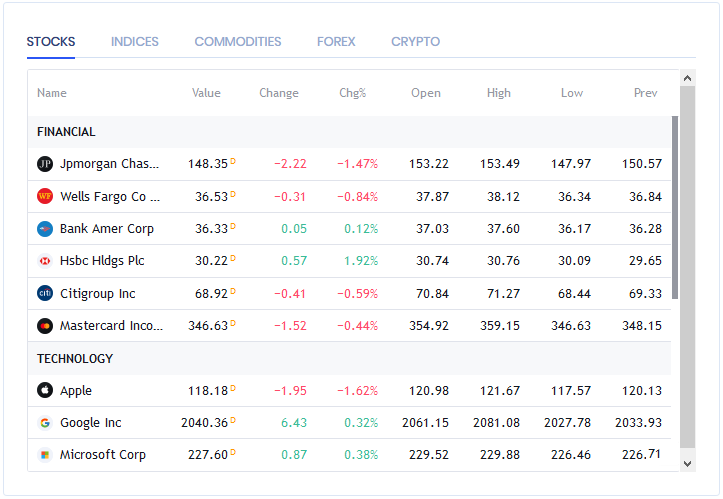Screen dimensions: 723x499
Task: Click Hsbc percent change 1.92%
Action: [x=361, y=261]
